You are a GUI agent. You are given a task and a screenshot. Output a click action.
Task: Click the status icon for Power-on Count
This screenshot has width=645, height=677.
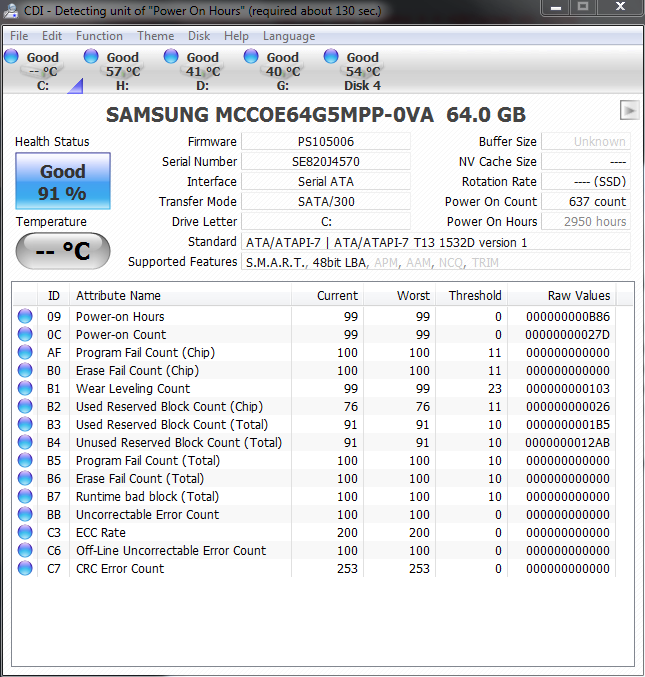point(25,334)
